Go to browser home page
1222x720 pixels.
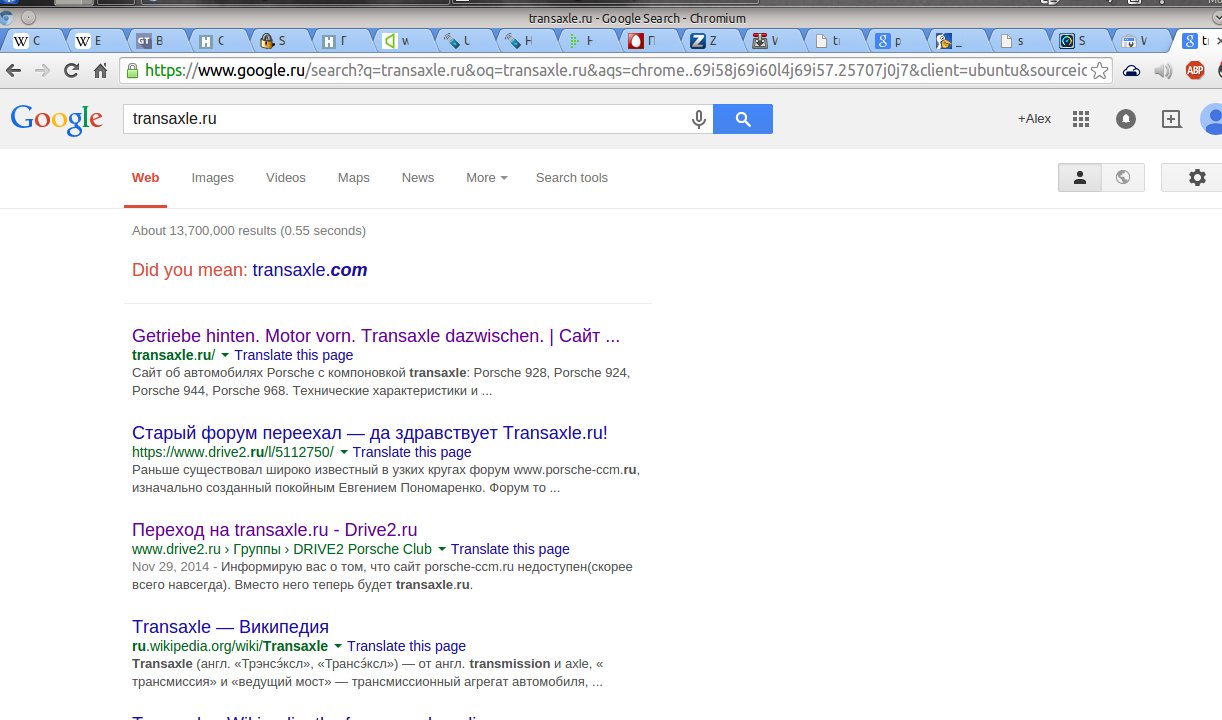100,70
